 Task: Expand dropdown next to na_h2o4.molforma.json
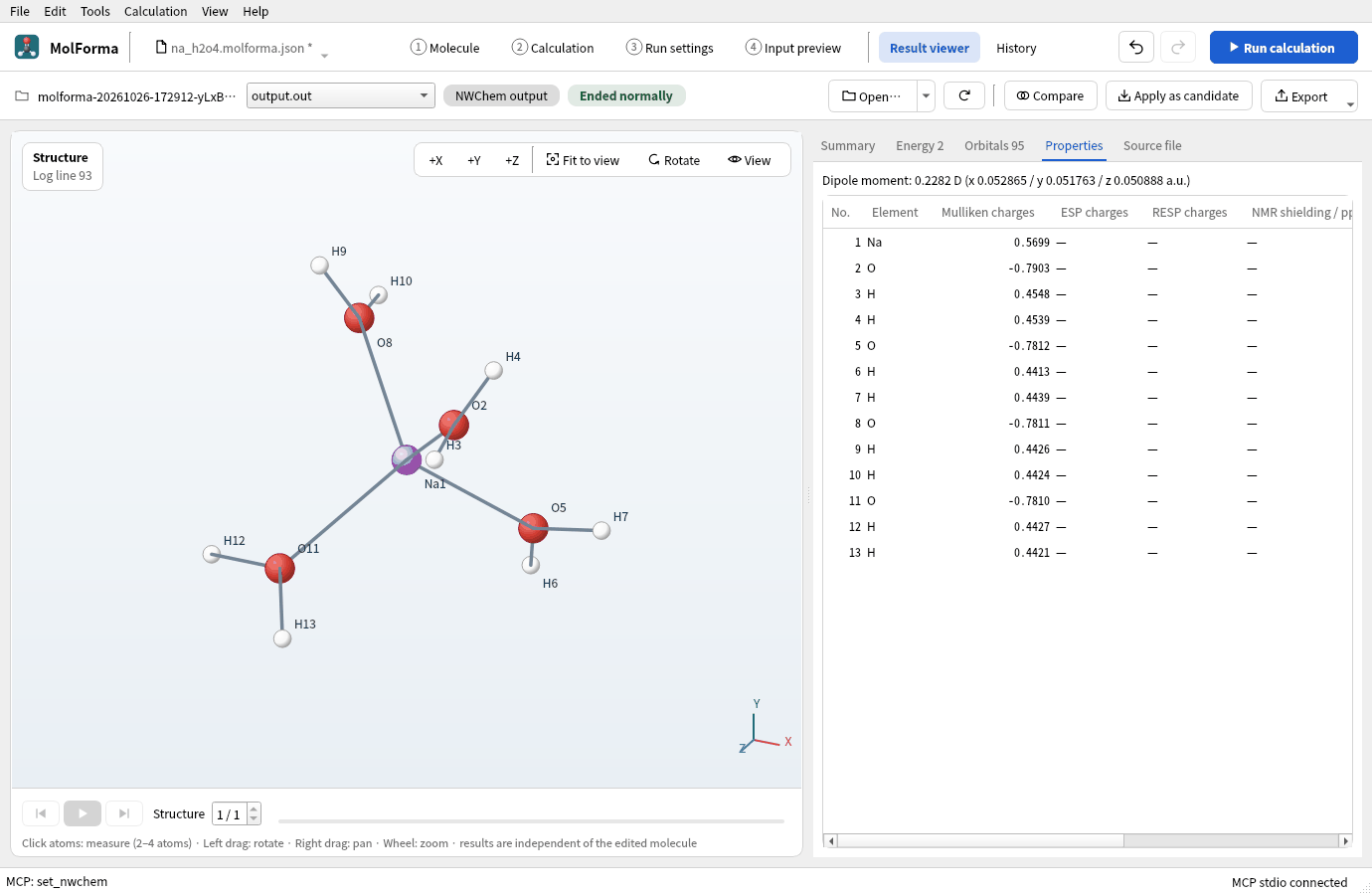[x=324, y=55]
